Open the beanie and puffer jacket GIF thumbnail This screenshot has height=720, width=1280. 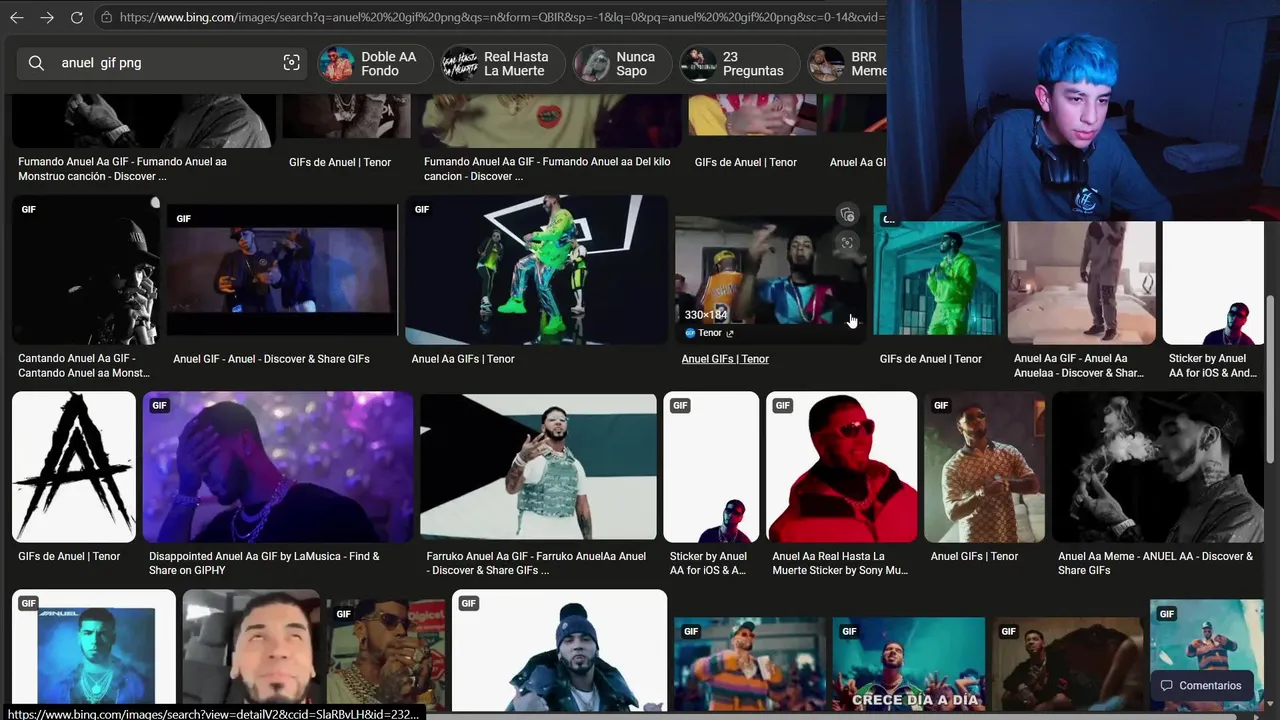pos(559,650)
